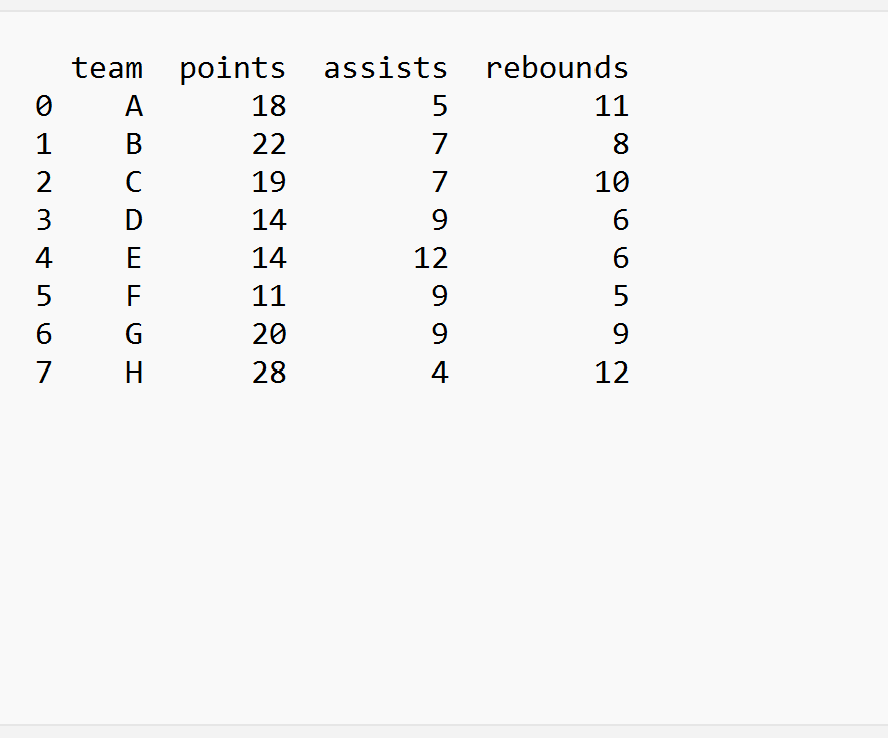This screenshot has height=738, width=888.
Task: Click rebounds value 10
Action: (612, 182)
